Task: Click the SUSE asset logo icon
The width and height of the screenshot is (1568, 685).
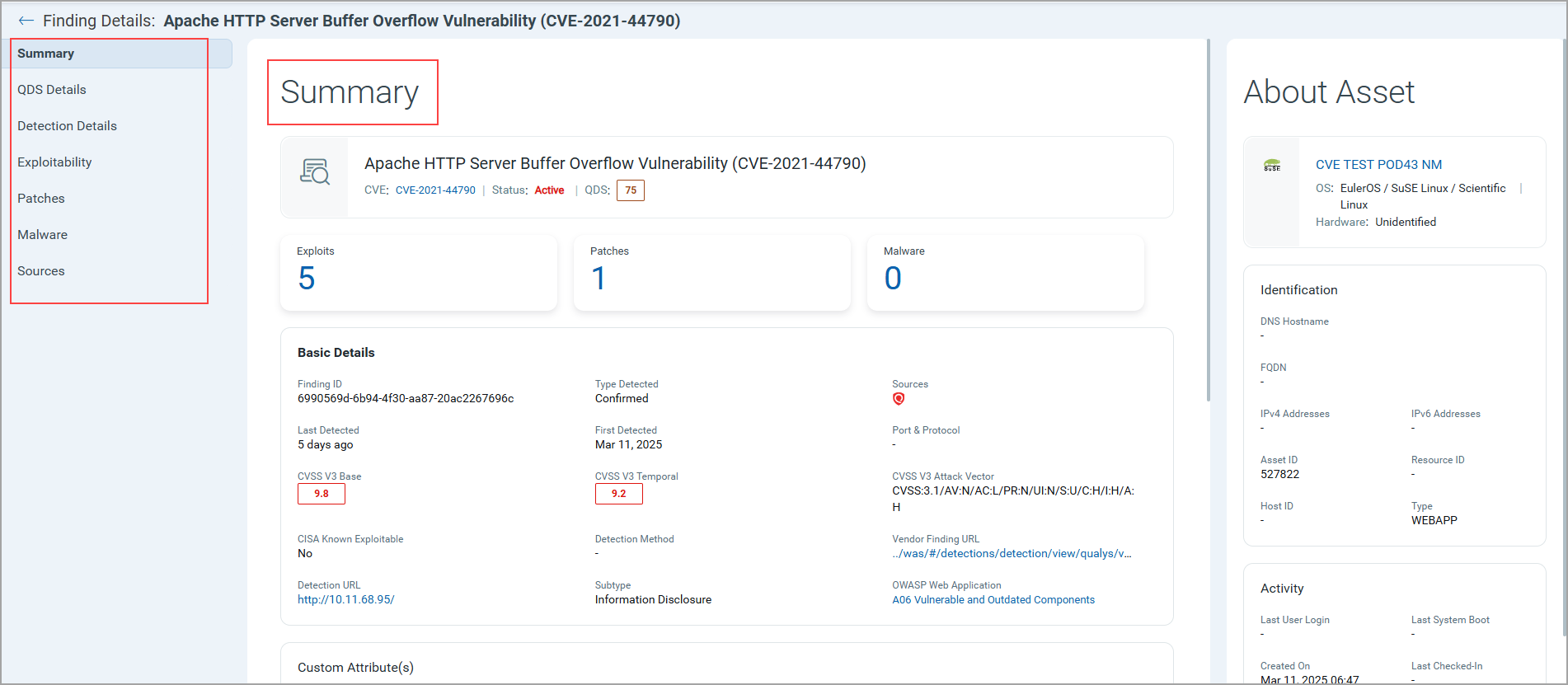Action: coord(1272,166)
